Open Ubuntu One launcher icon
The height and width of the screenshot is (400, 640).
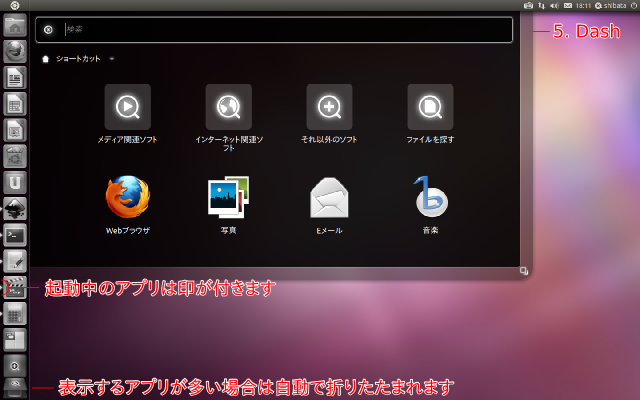coord(15,182)
